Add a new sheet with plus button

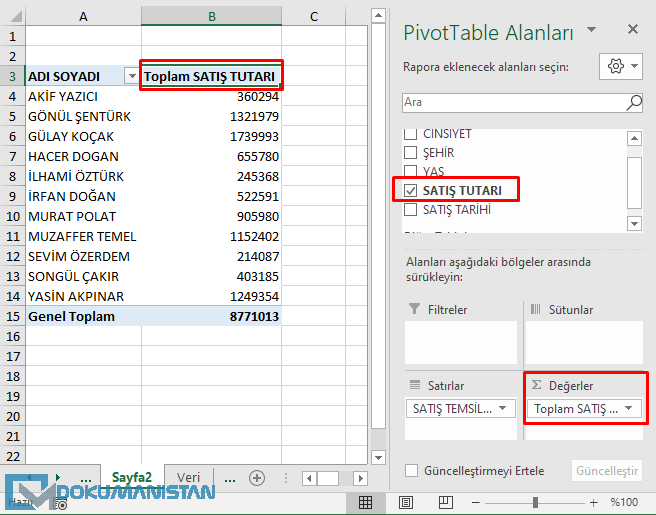coord(257,478)
